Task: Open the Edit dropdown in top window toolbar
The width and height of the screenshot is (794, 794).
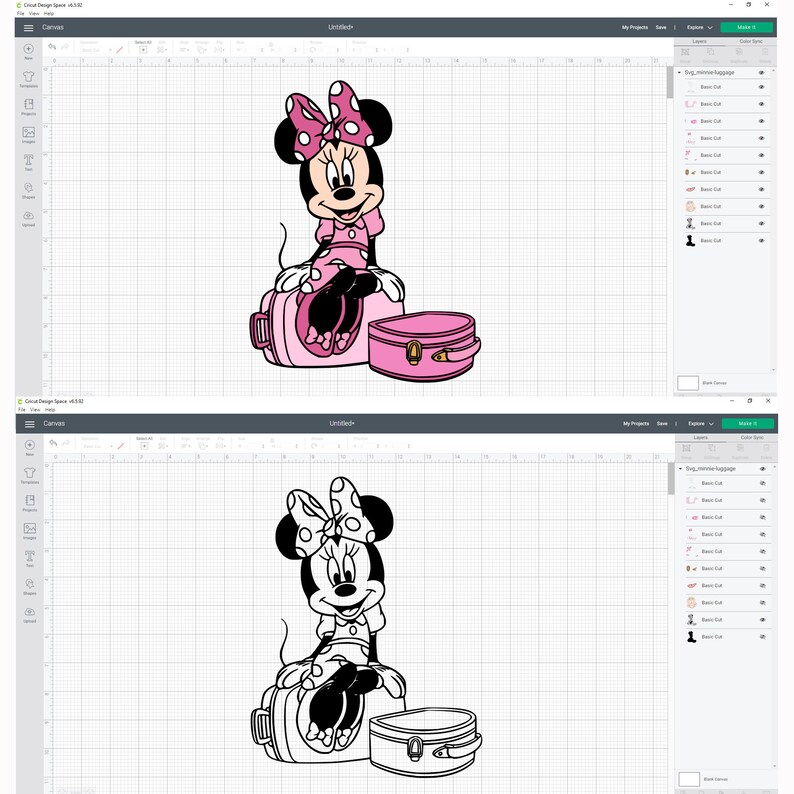Action: pos(162,50)
